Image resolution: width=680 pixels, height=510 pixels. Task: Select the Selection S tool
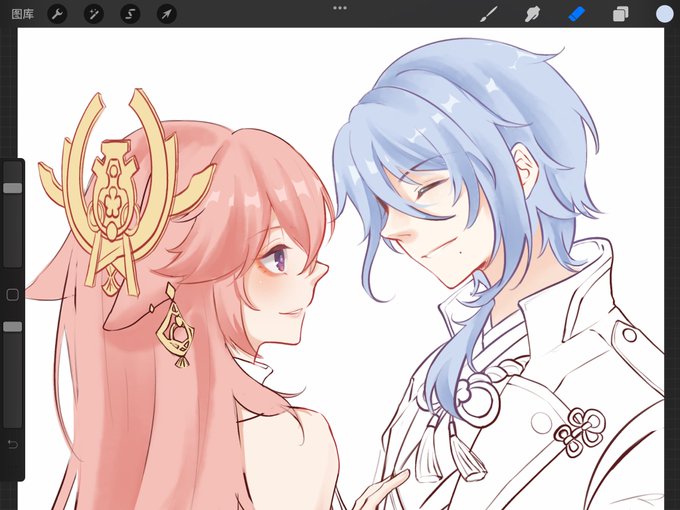pos(130,14)
